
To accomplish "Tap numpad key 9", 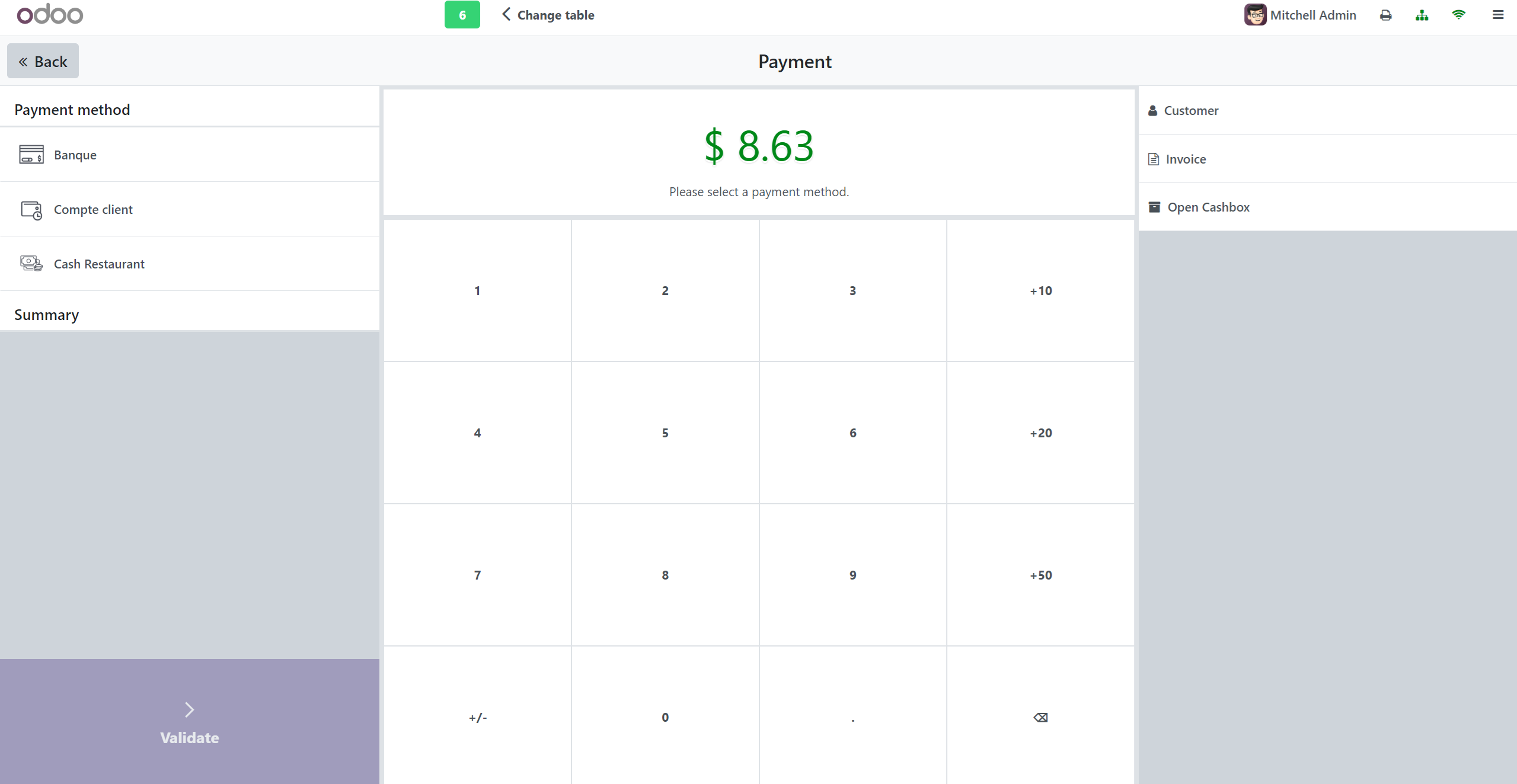I will click(852, 575).
